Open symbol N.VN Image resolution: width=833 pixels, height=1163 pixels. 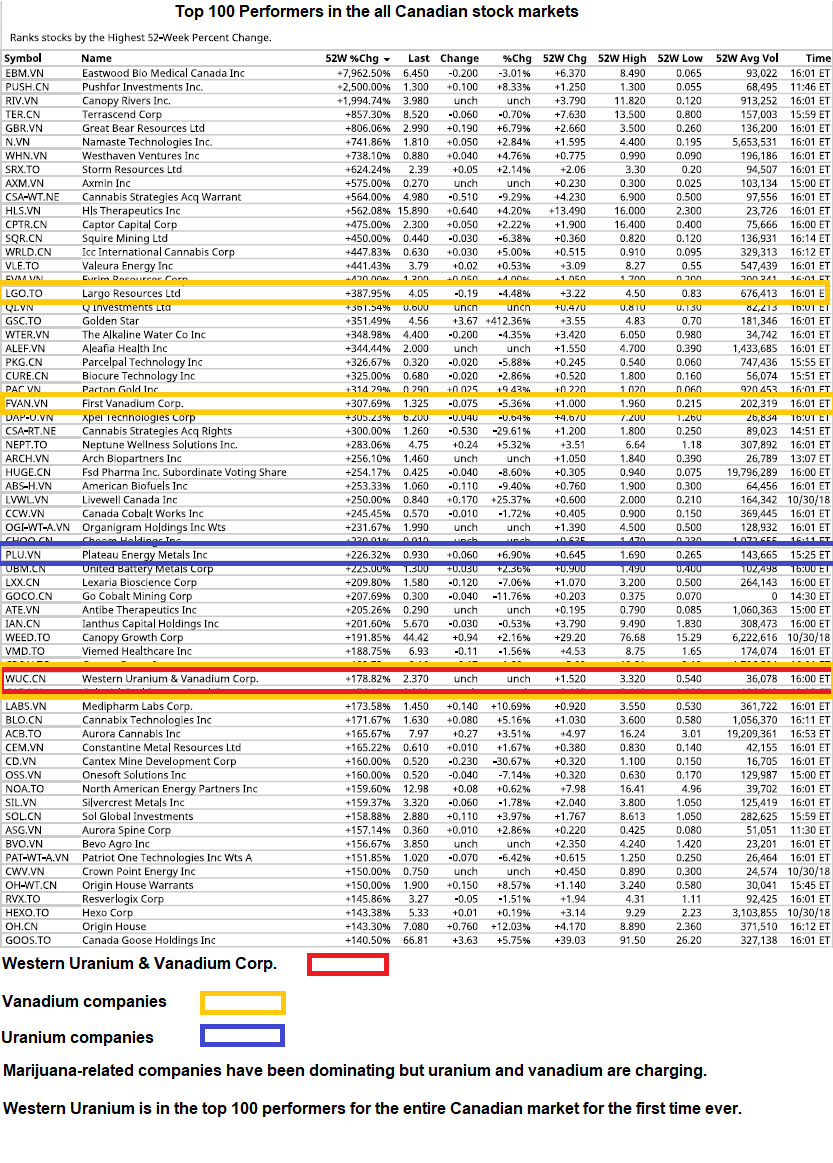tap(17, 142)
